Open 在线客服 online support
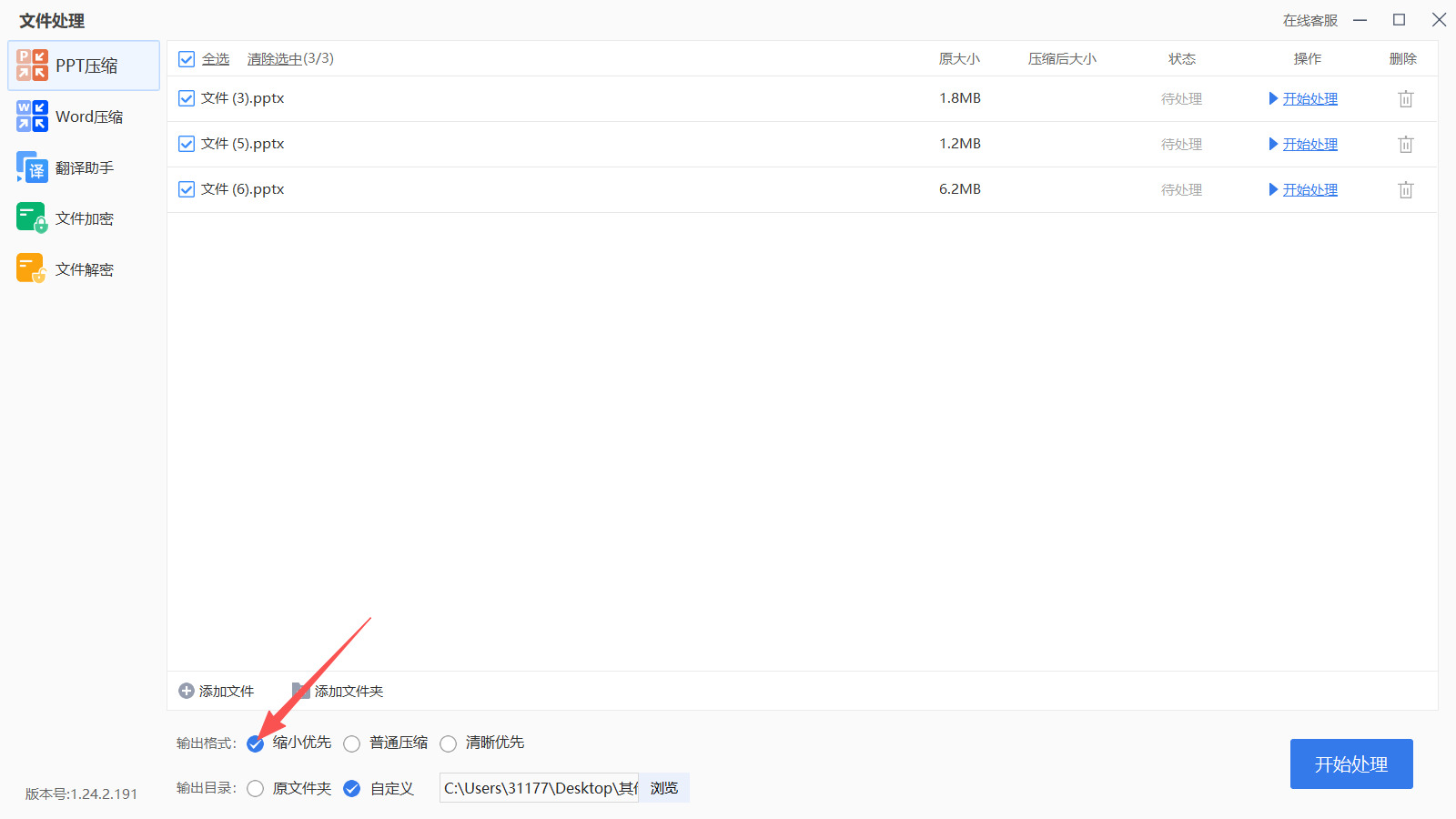The width and height of the screenshot is (1456, 819). coord(1310,20)
